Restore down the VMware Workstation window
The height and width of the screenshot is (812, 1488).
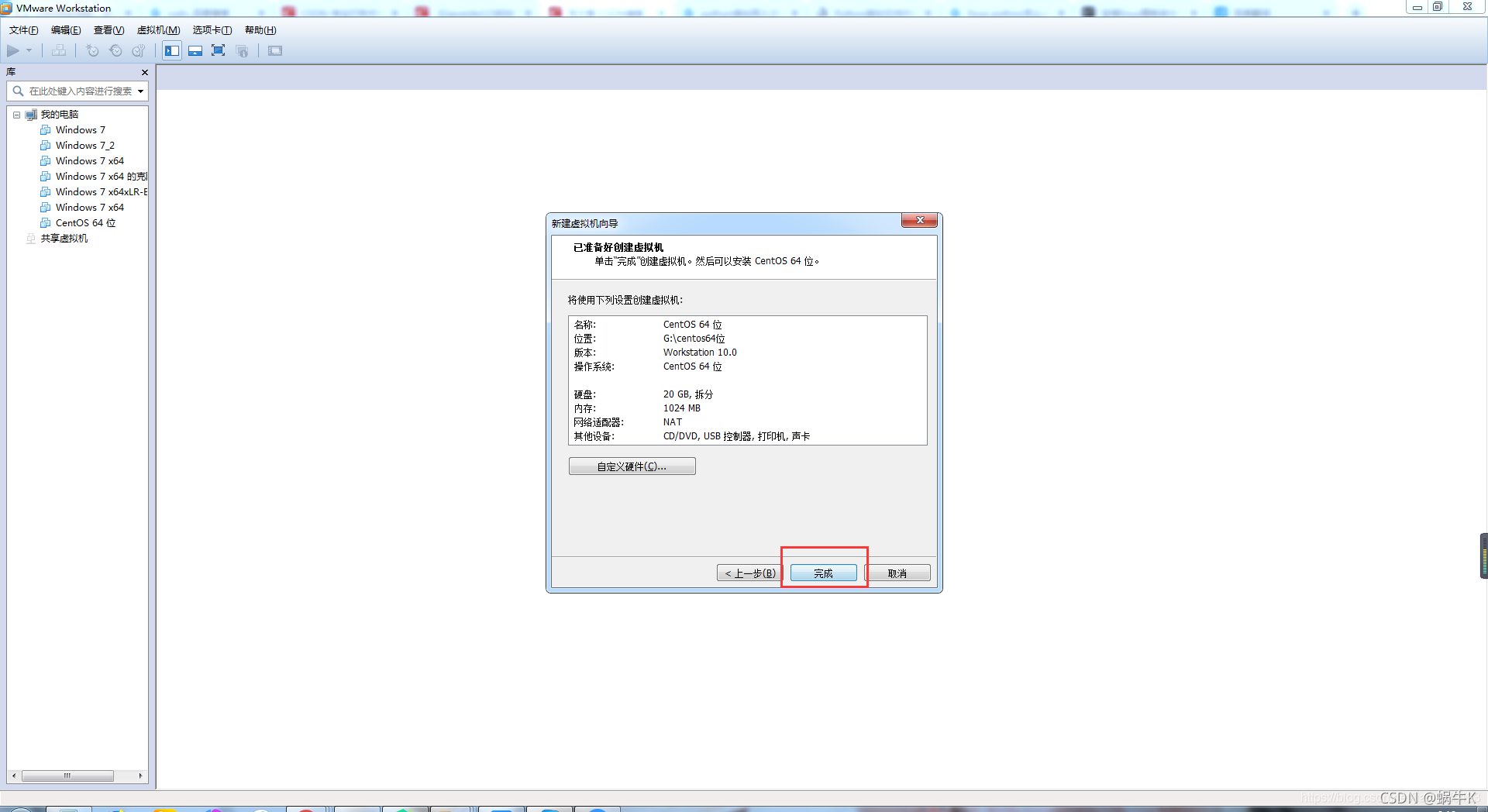pos(1438,7)
